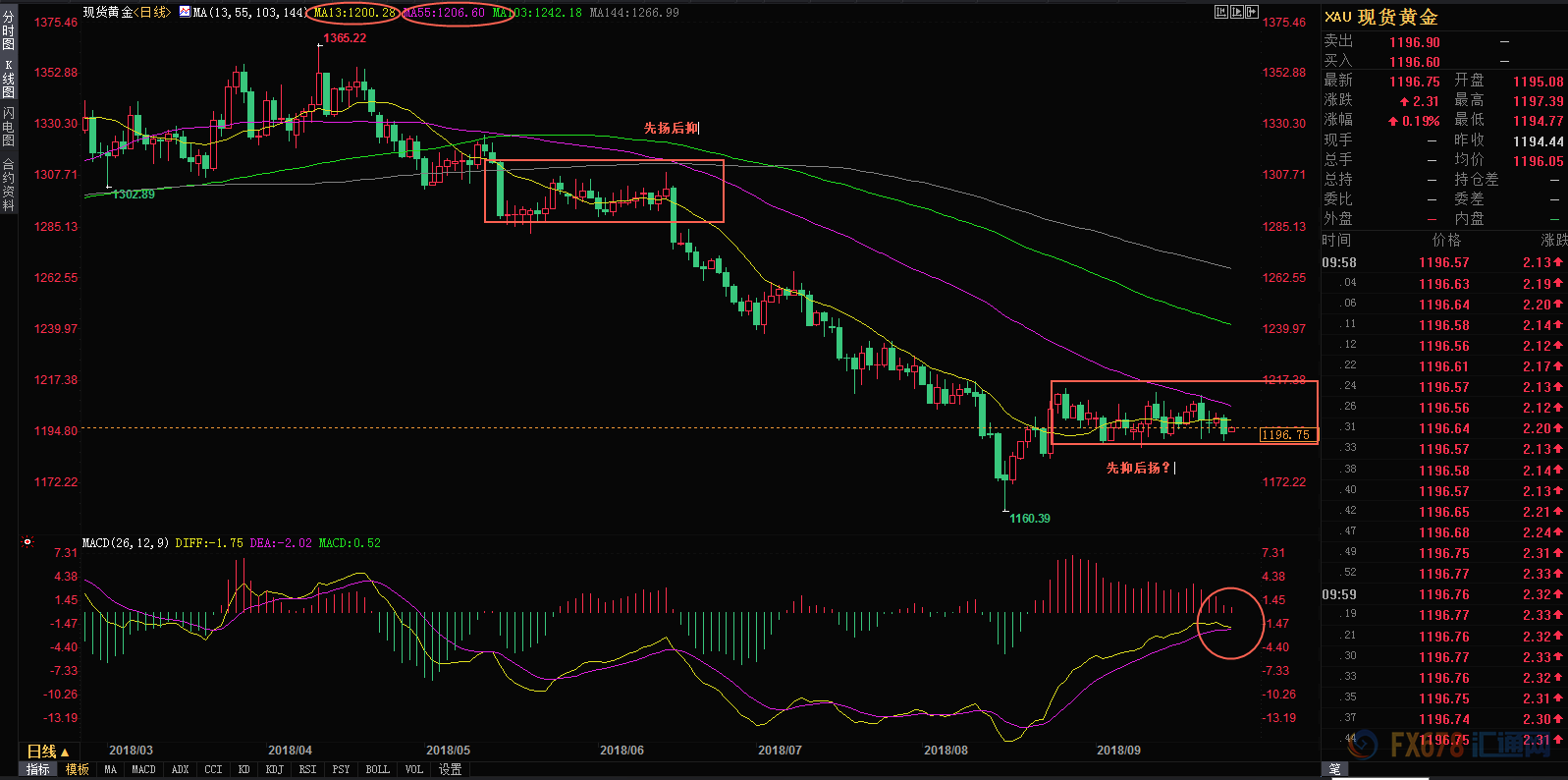The height and width of the screenshot is (780, 1568).
Task: Choose the MA indicator button
Action: [x=110, y=769]
